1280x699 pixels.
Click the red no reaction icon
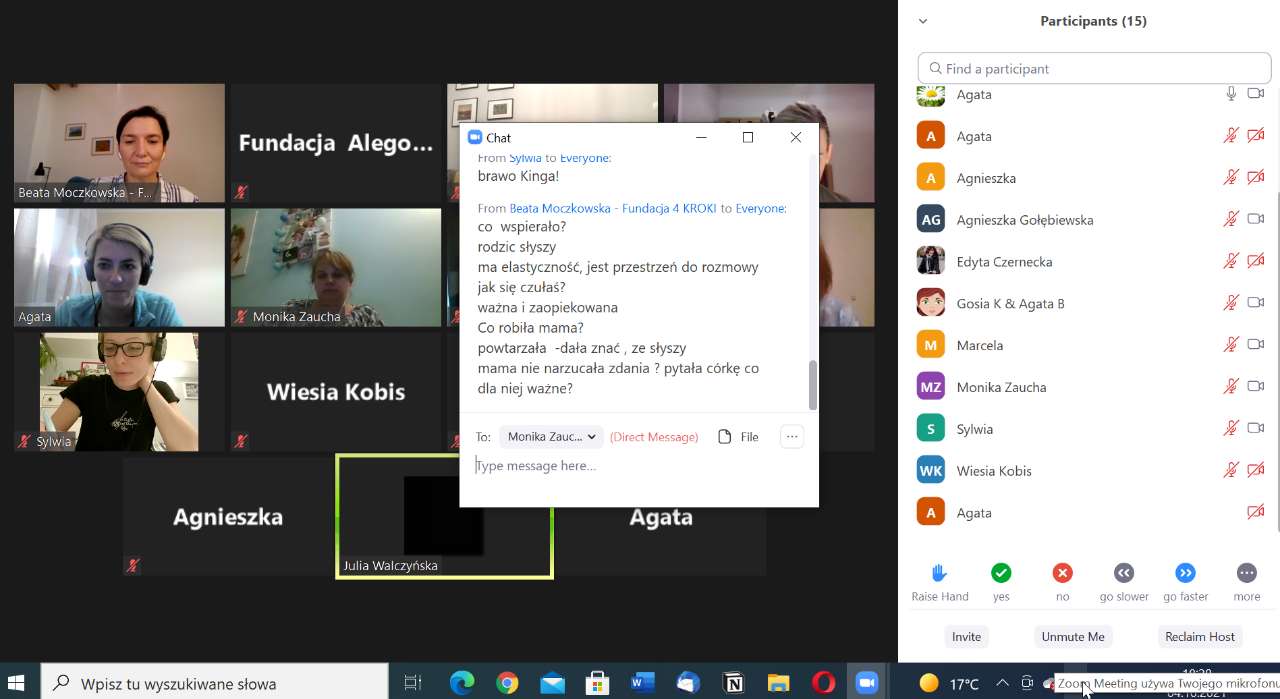[x=1062, y=573]
